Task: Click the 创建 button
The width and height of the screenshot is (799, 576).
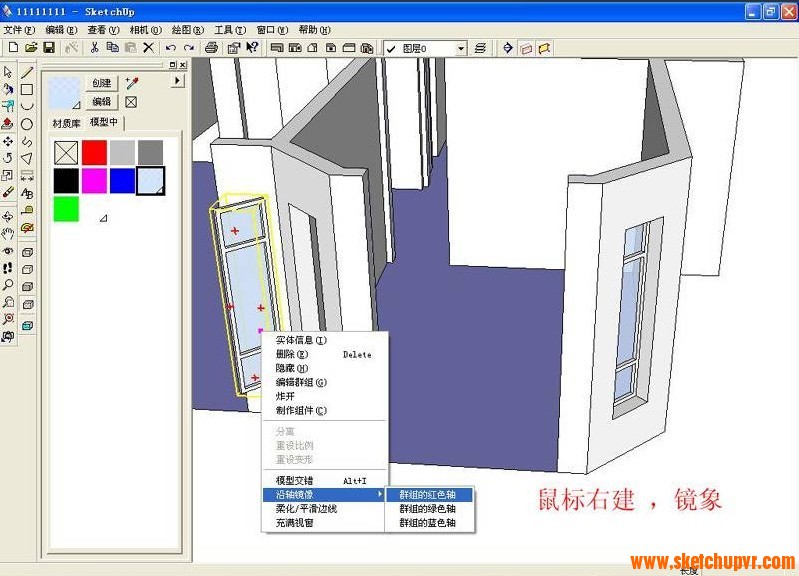Action: pos(102,83)
